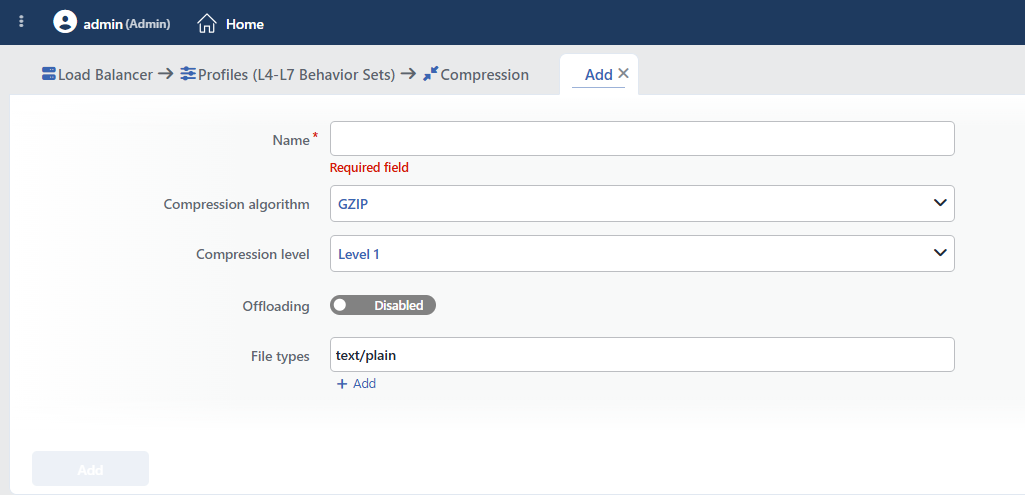
Task: Click the plus icon beside Add link
Action: pos(341,384)
